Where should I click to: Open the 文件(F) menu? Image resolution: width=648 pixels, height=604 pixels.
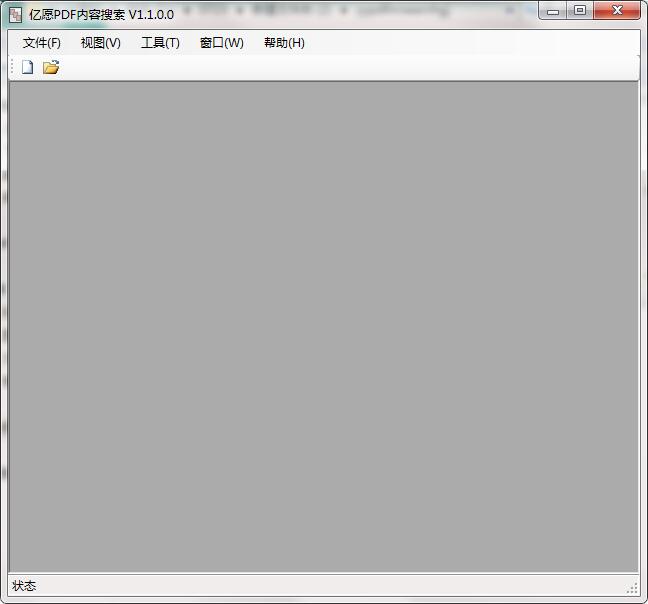point(42,43)
